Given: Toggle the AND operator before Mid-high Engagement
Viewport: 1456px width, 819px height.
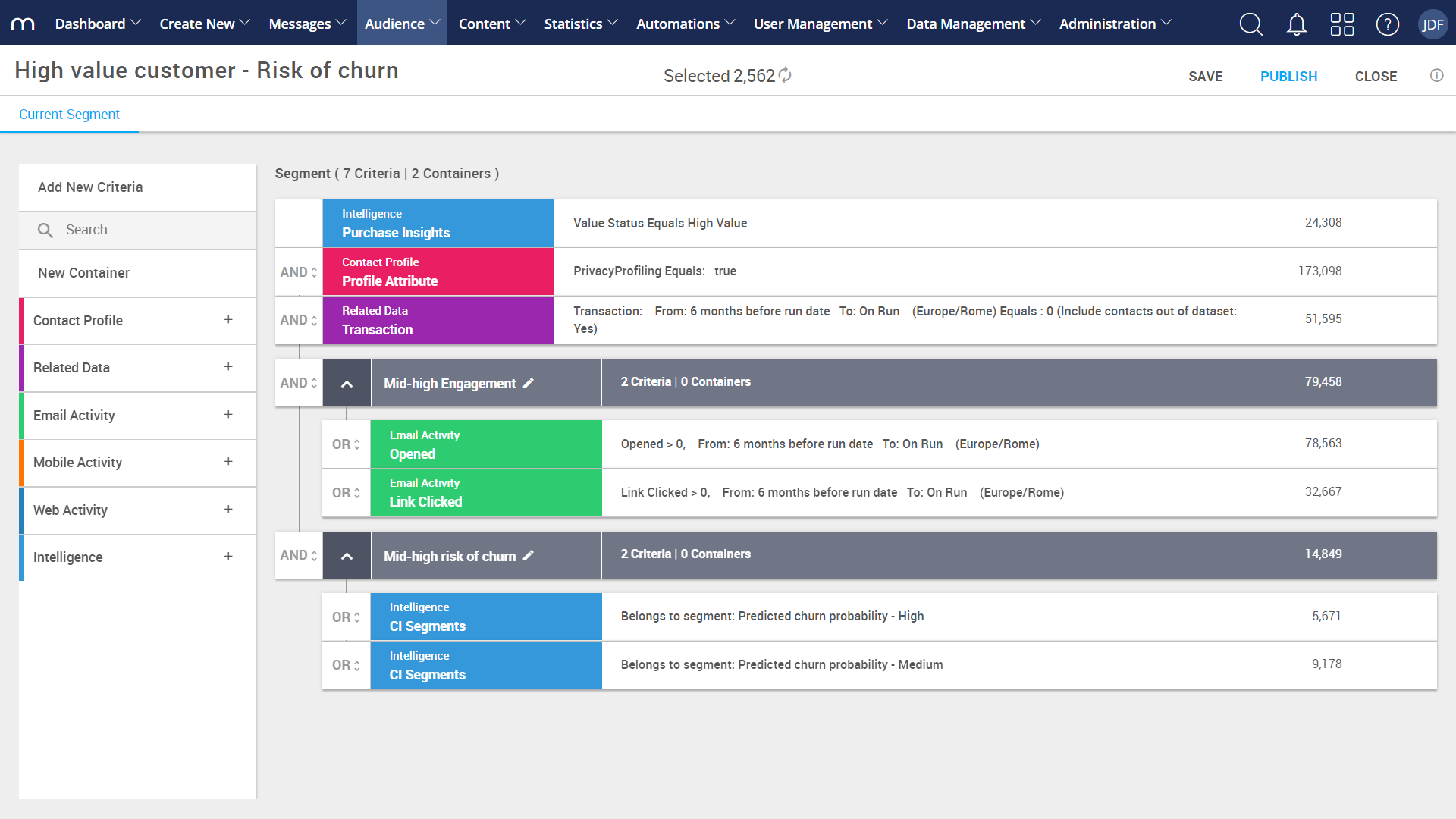Looking at the screenshot, I should 297,383.
